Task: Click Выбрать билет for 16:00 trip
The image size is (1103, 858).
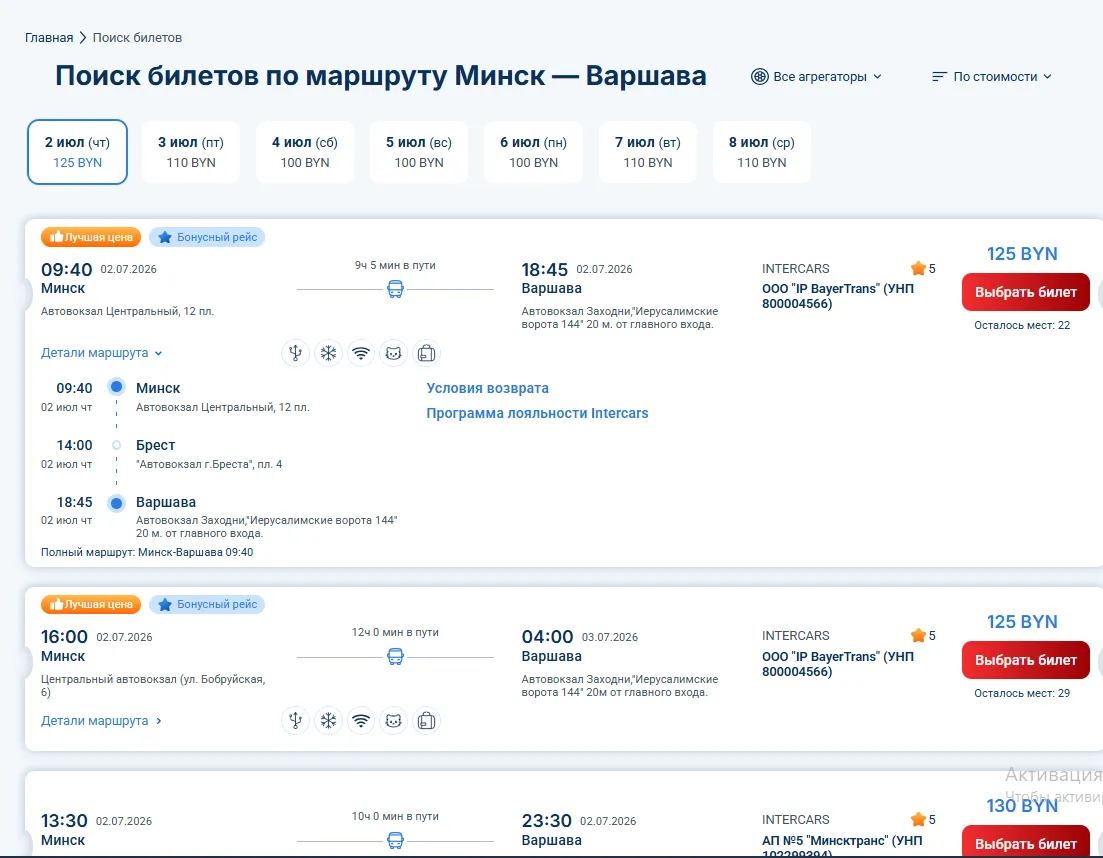Action: [x=1026, y=660]
